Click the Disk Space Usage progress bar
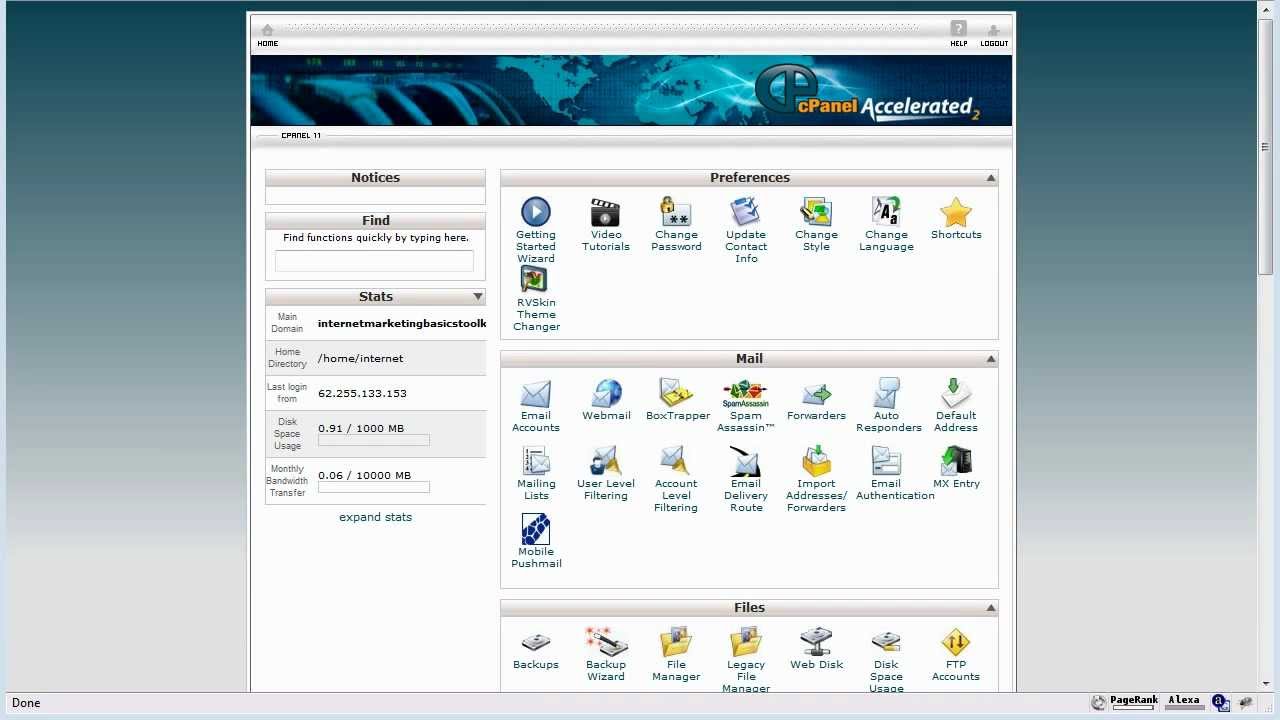Screen dimensions: 1280x720 click(x=374, y=440)
